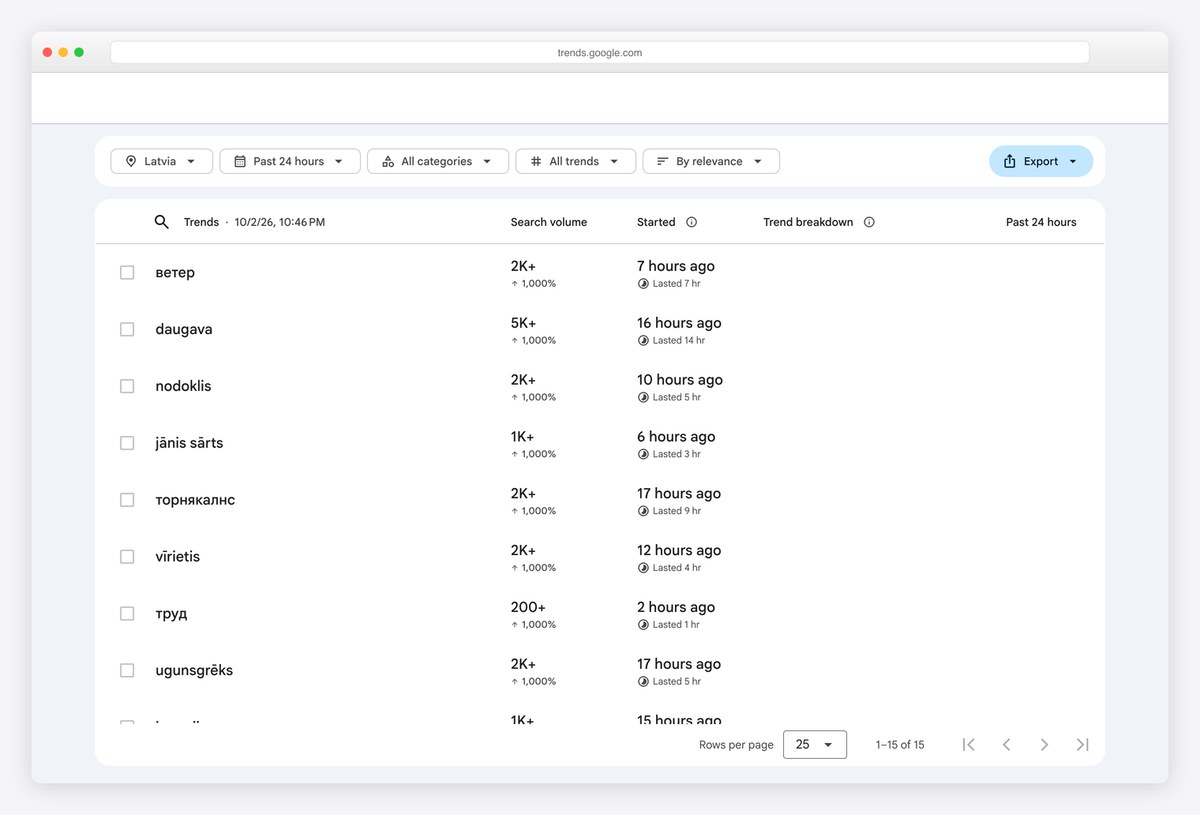The height and width of the screenshot is (815, 1200).
Task: Click the 5K+ search volume value
Action: click(x=523, y=323)
